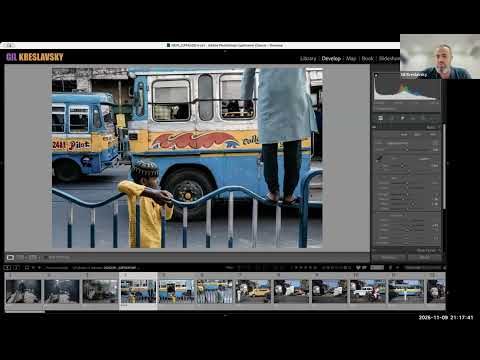This screenshot has height=360, width=480.
Task: Click the HDR button in Basic panel
Action: [x=433, y=134]
